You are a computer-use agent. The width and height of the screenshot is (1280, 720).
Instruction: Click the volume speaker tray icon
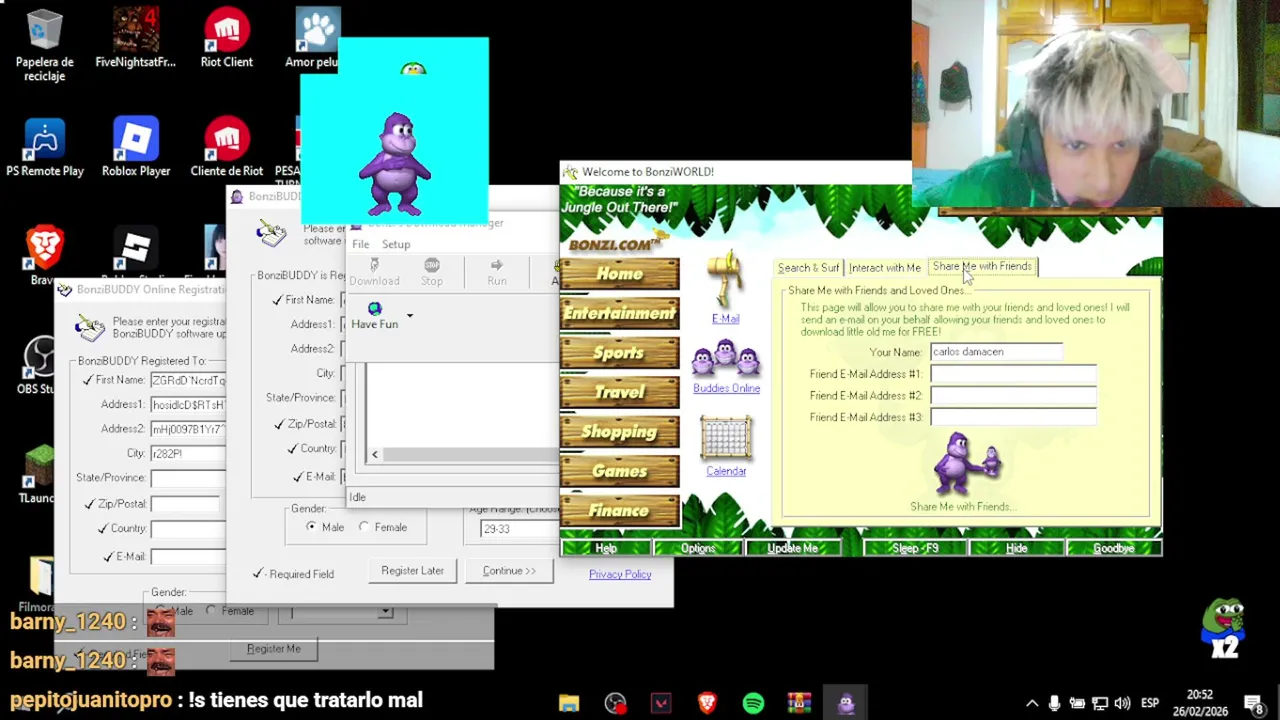[x=1122, y=703]
